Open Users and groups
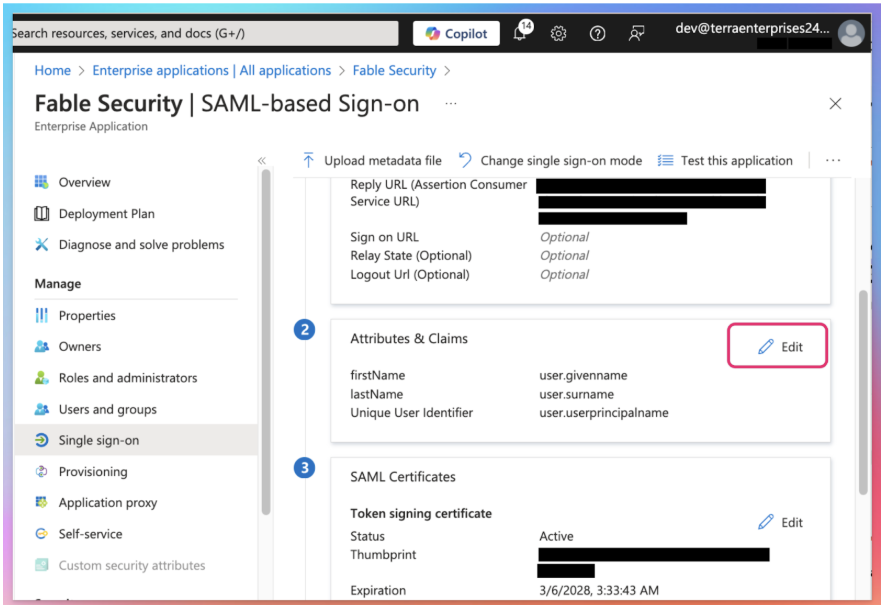 click(107, 409)
